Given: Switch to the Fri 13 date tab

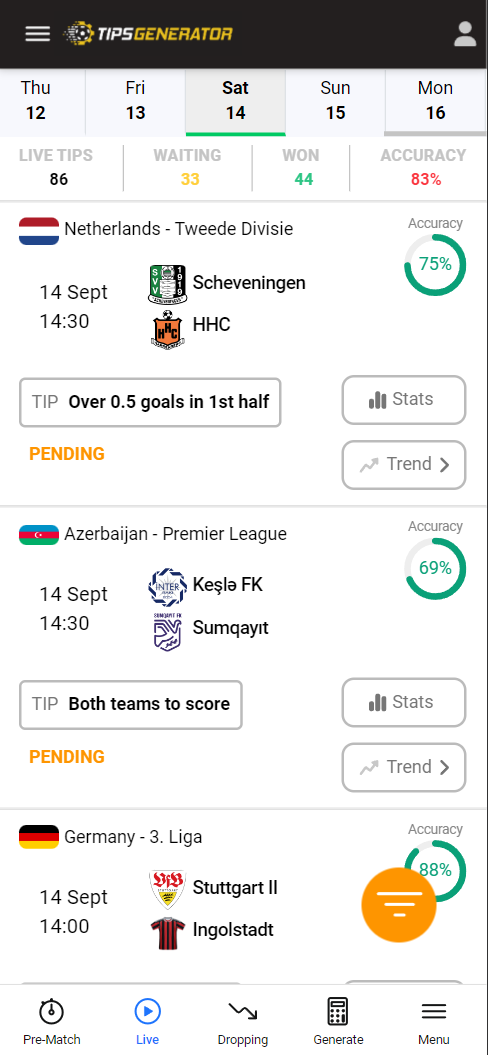Looking at the screenshot, I should (135, 101).
